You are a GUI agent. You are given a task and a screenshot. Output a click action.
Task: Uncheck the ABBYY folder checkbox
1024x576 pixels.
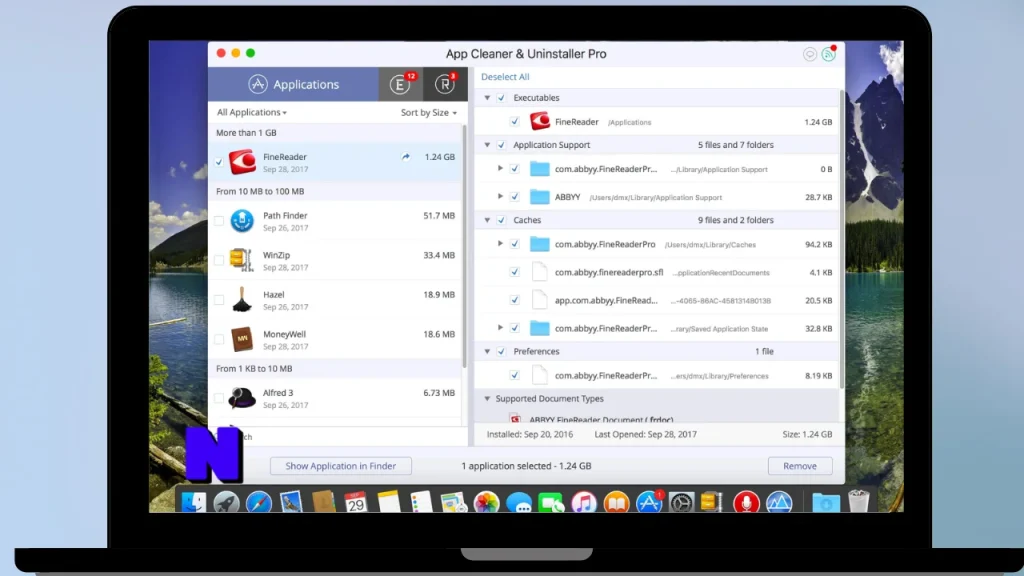pyautogui.click(x=515, y=197)
